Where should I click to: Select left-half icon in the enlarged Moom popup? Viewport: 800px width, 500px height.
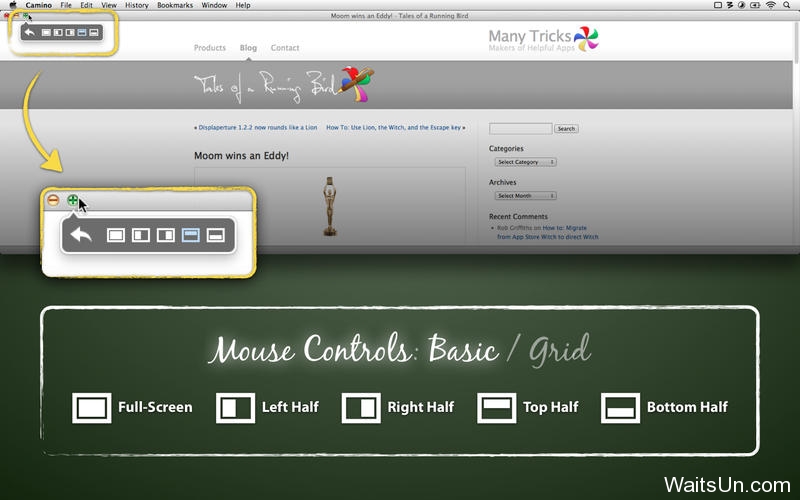click(x=141, y=235)
